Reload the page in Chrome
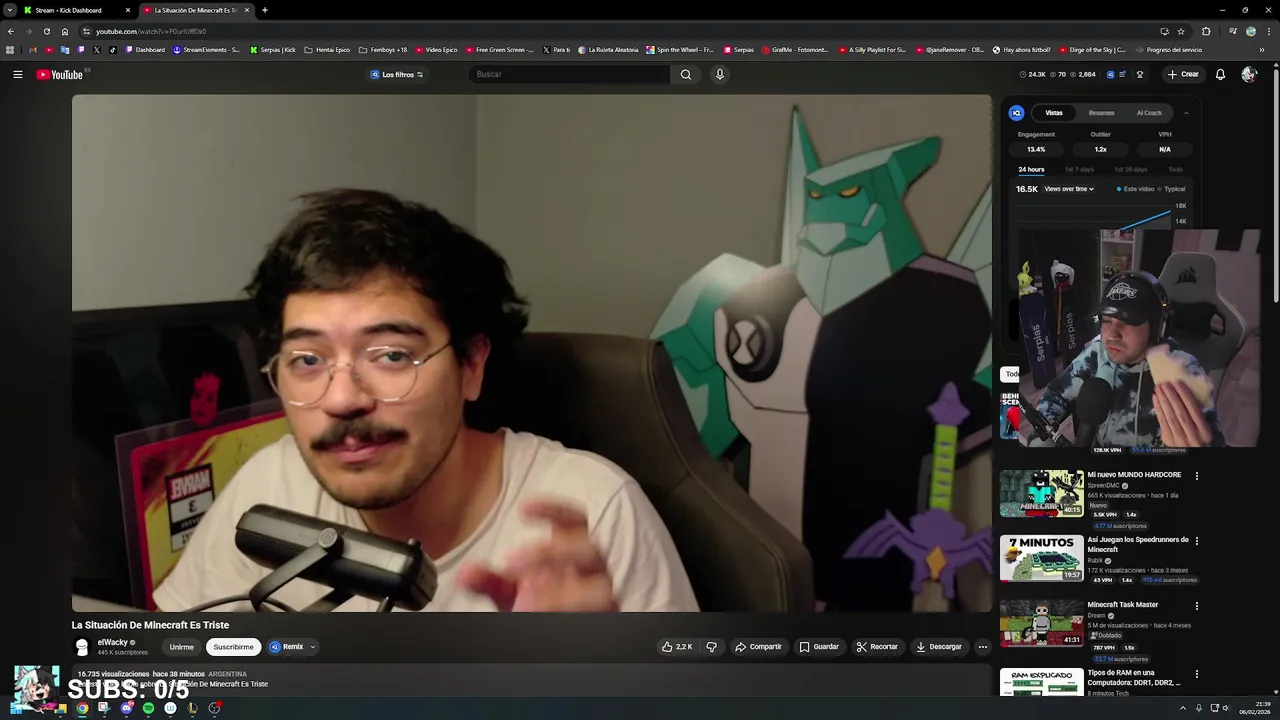 tap(46, 31)
